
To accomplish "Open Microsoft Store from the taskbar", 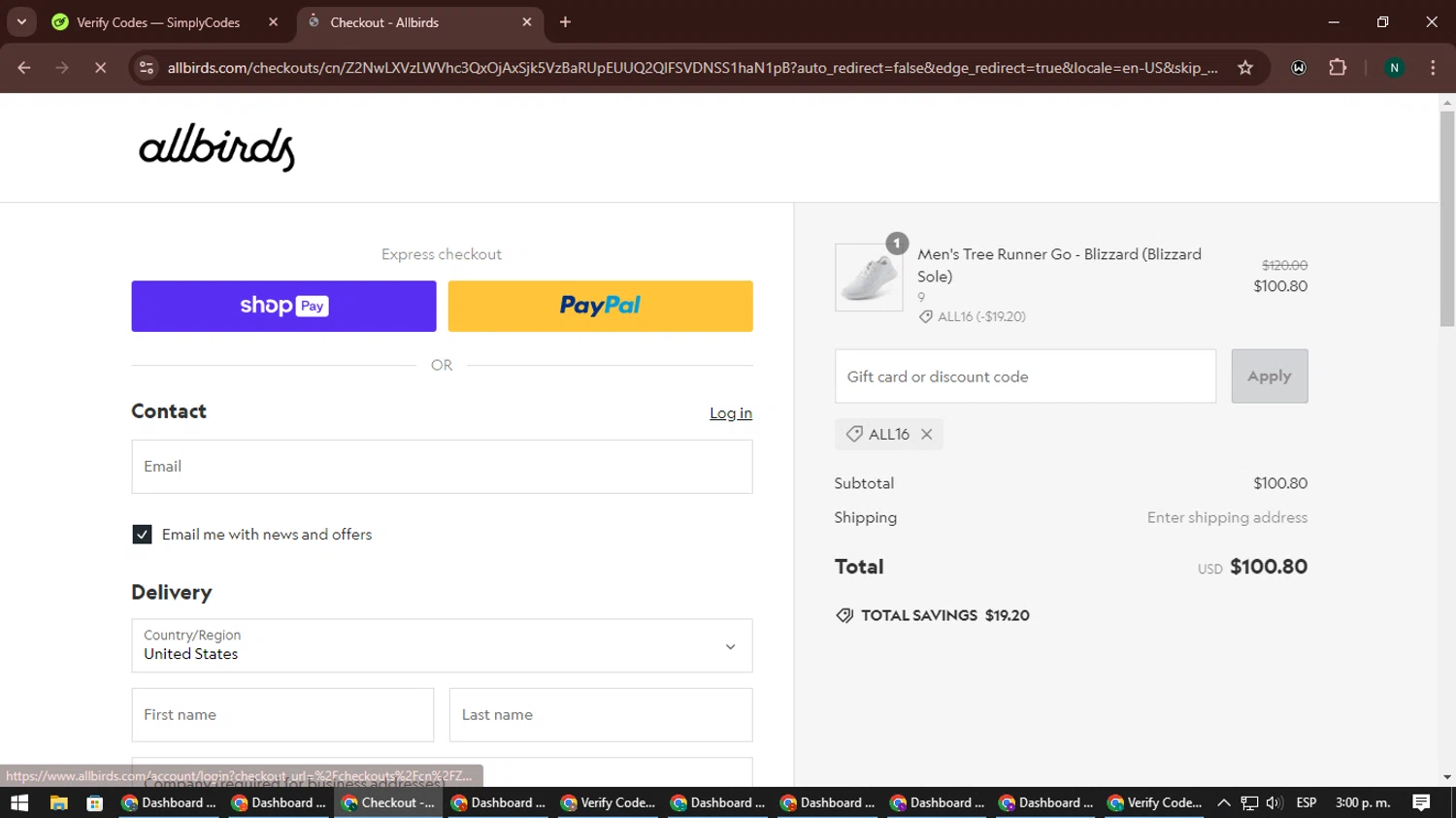I will (x=94, y=802).
